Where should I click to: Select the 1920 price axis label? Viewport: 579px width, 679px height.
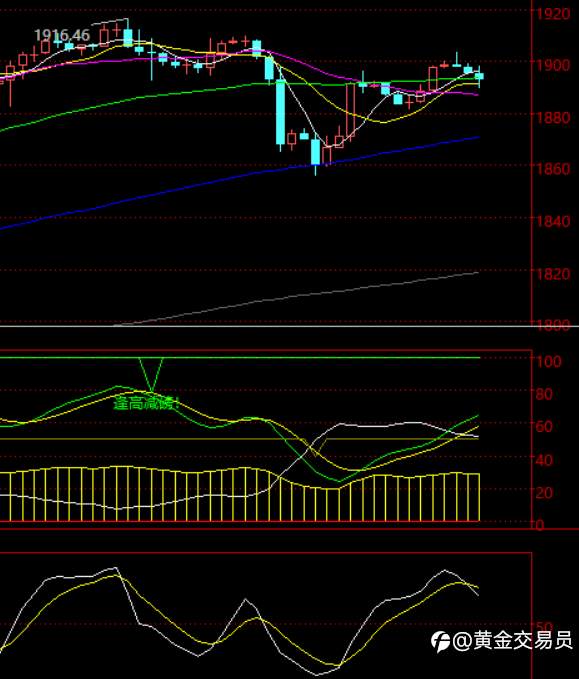pos(553,14)
